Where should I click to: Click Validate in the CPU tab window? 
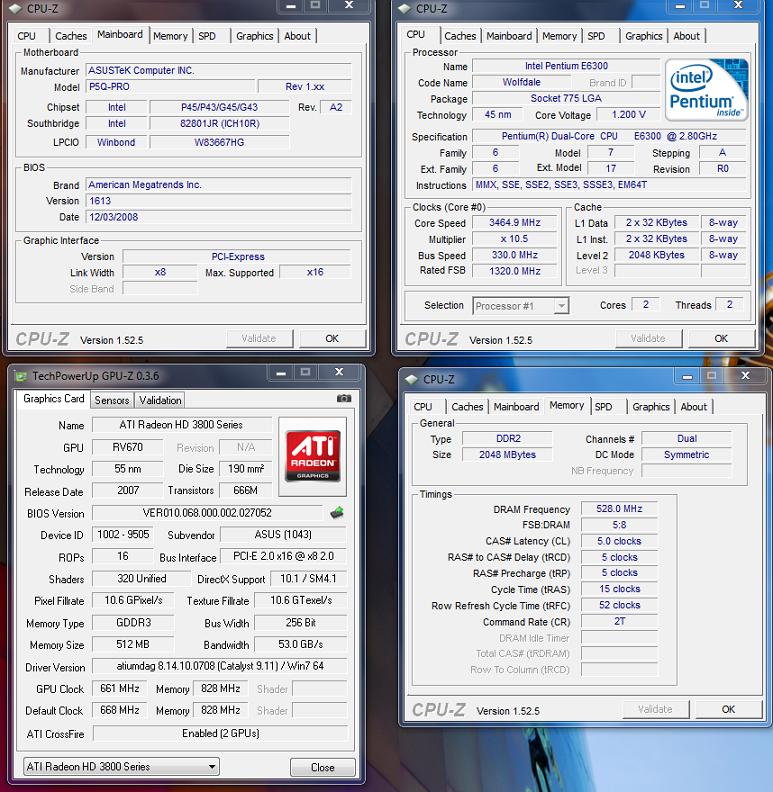(648, 338)
